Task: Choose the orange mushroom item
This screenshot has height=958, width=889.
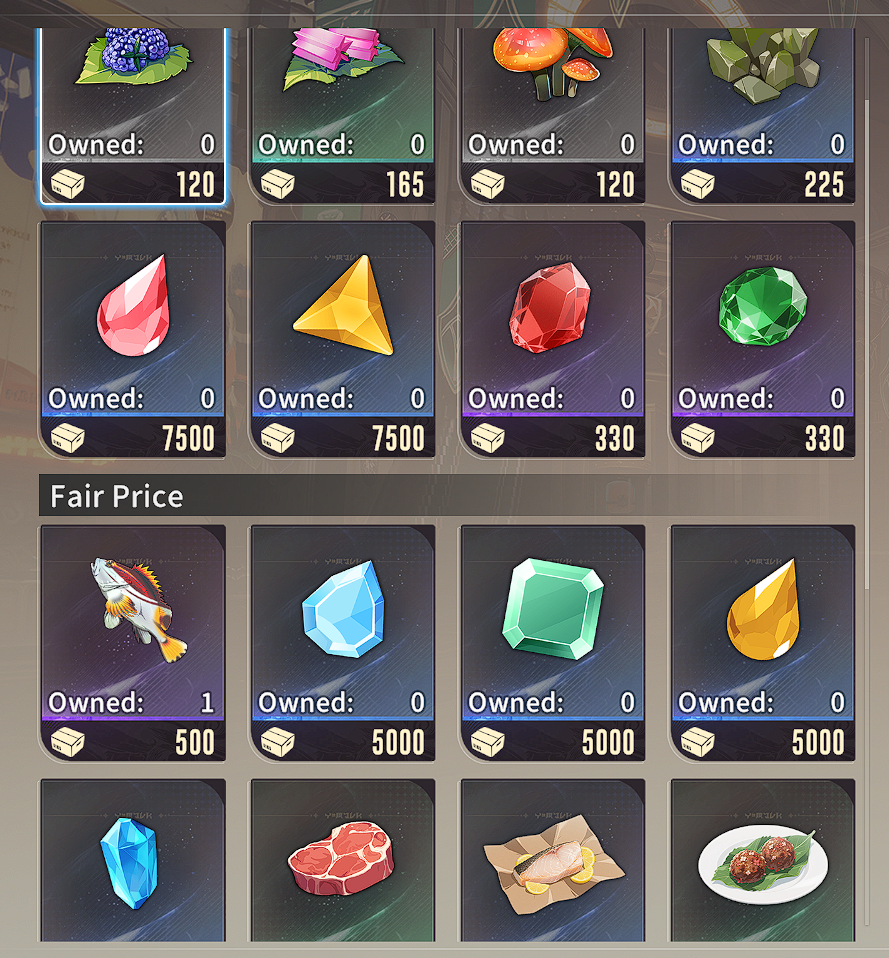Action: (x=553, y=115)
